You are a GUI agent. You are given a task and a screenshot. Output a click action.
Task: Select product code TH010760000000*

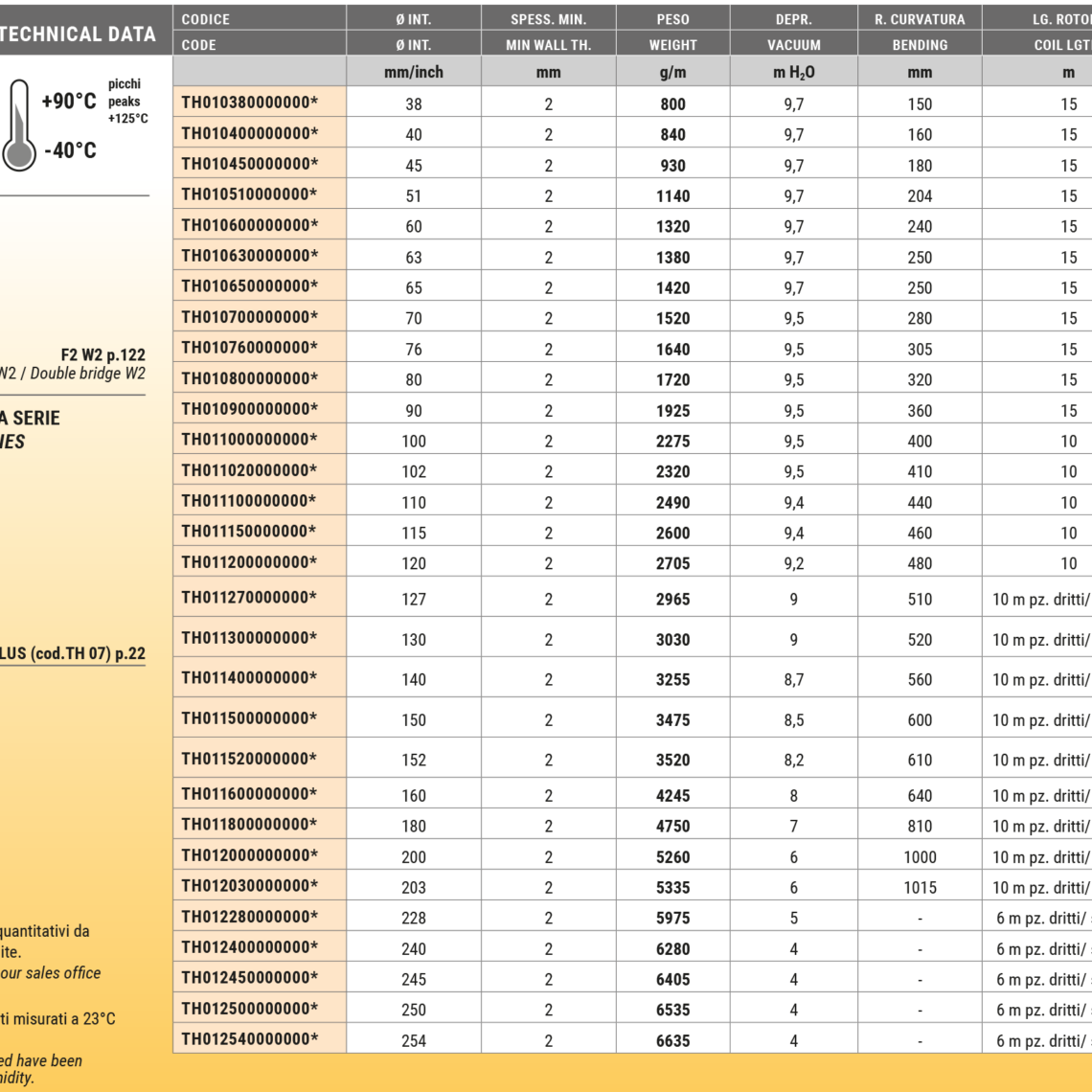tap(250, 349)
